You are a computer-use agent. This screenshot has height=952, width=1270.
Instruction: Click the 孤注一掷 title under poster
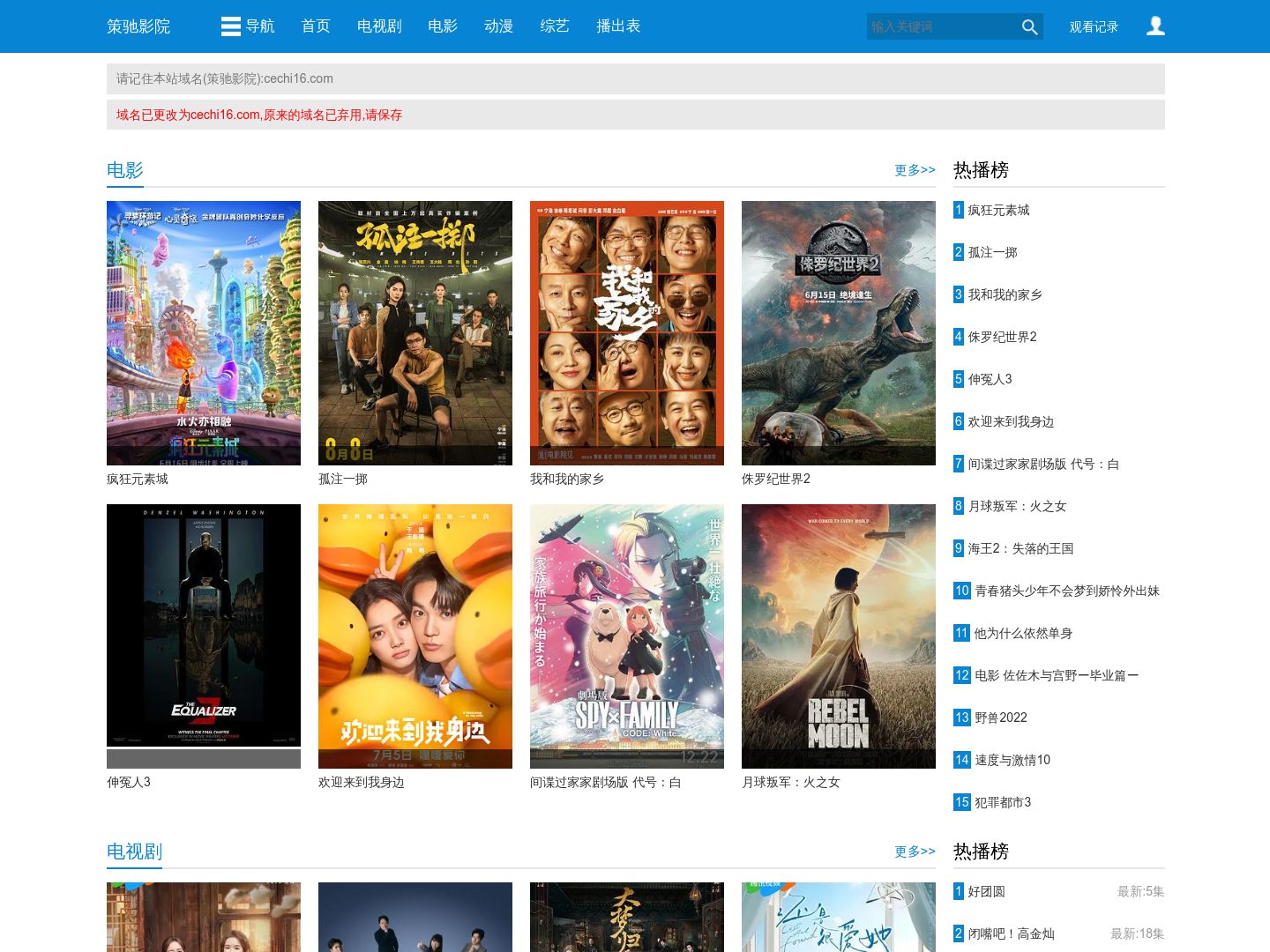click(x=343, y=479)
